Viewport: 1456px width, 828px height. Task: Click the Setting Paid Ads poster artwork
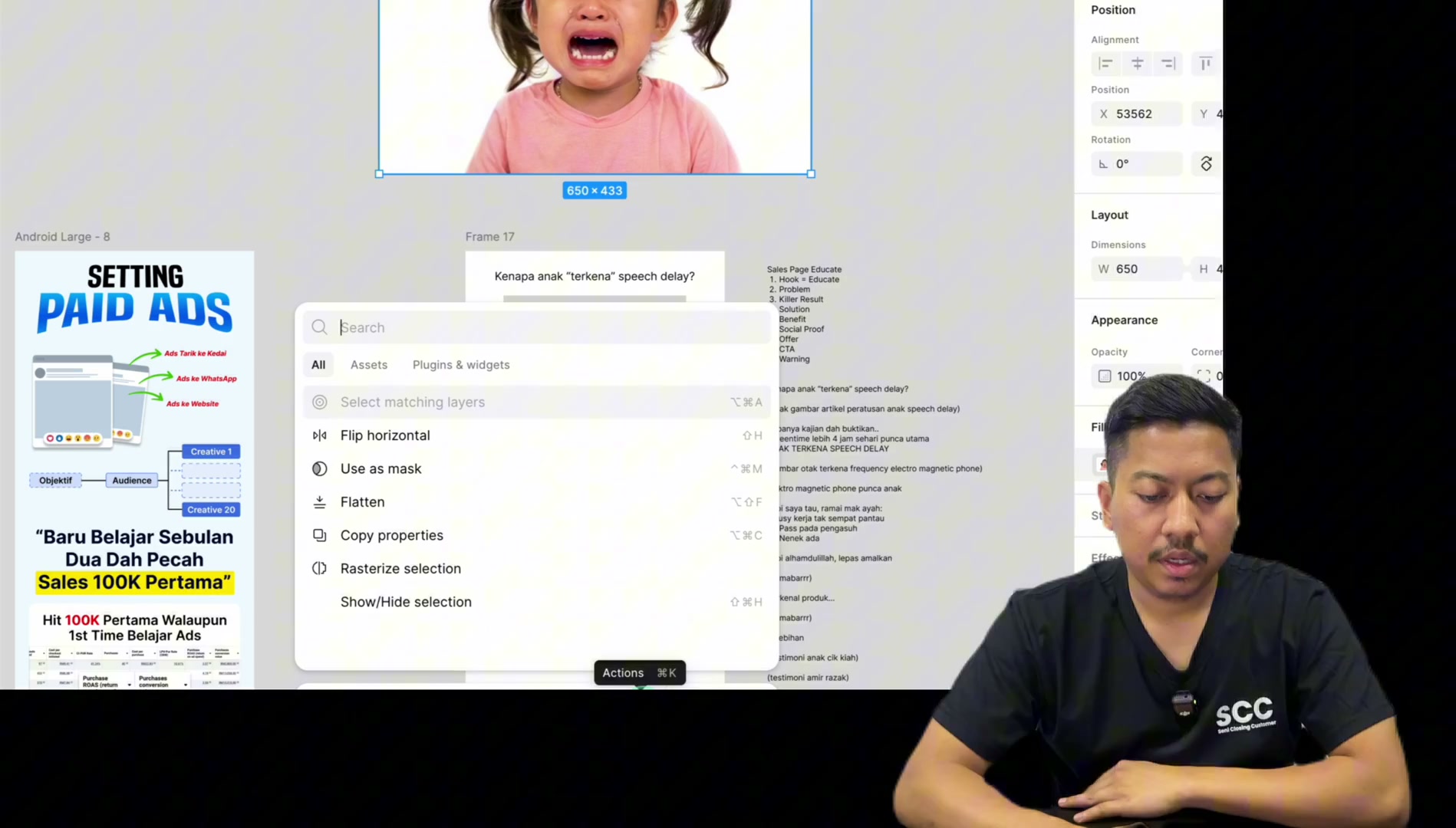(134, 469)
